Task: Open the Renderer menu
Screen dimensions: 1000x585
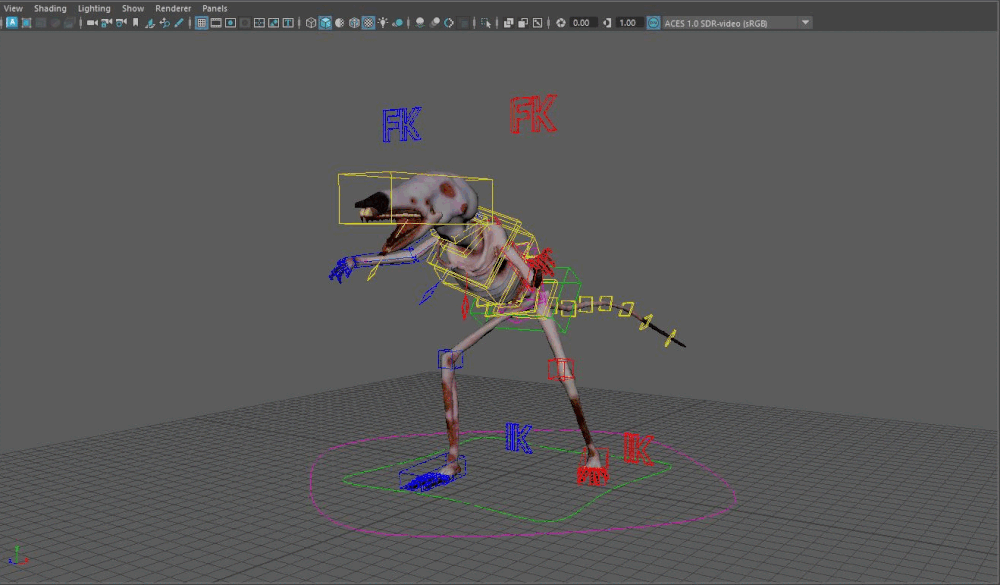Action: [173, 8]
